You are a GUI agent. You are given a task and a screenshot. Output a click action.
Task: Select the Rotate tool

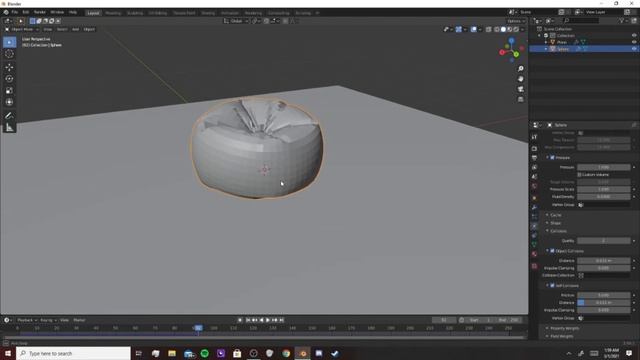point(9,78)
